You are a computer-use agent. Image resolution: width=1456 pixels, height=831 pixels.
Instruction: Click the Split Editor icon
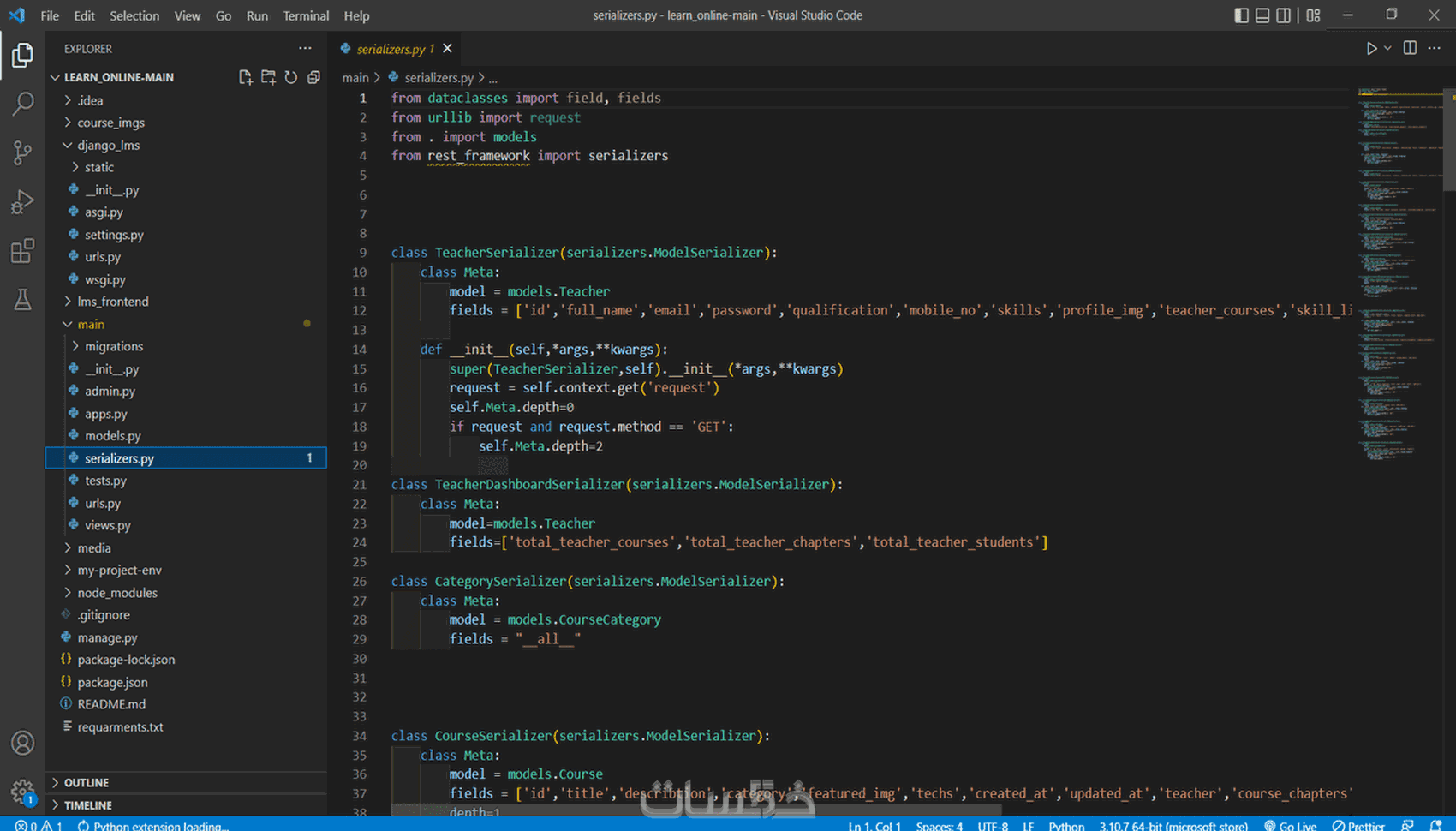1410,48
